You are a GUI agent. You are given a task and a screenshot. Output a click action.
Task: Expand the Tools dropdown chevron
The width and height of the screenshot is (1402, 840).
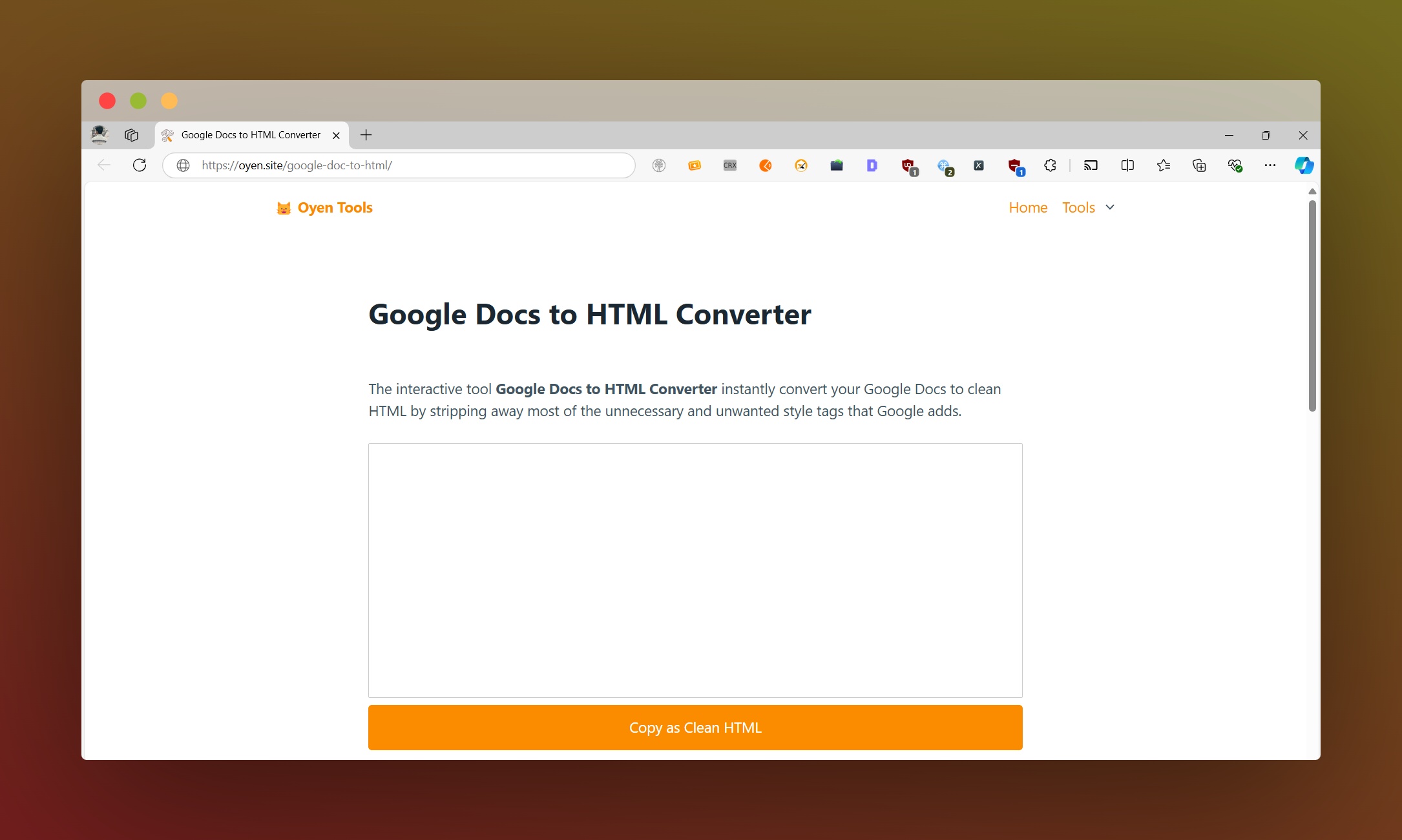(1110, 207)
